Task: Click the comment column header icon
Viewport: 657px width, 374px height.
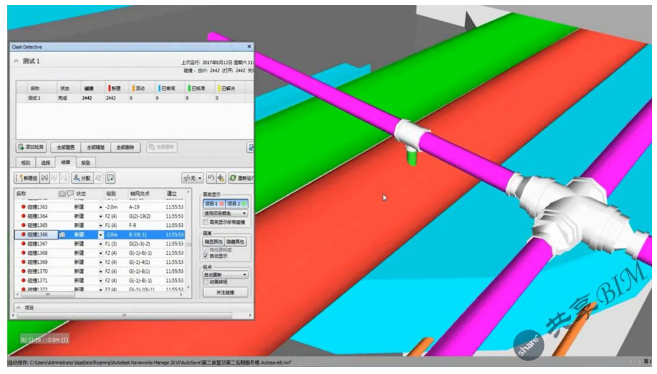Action: (x=70, y=193)
